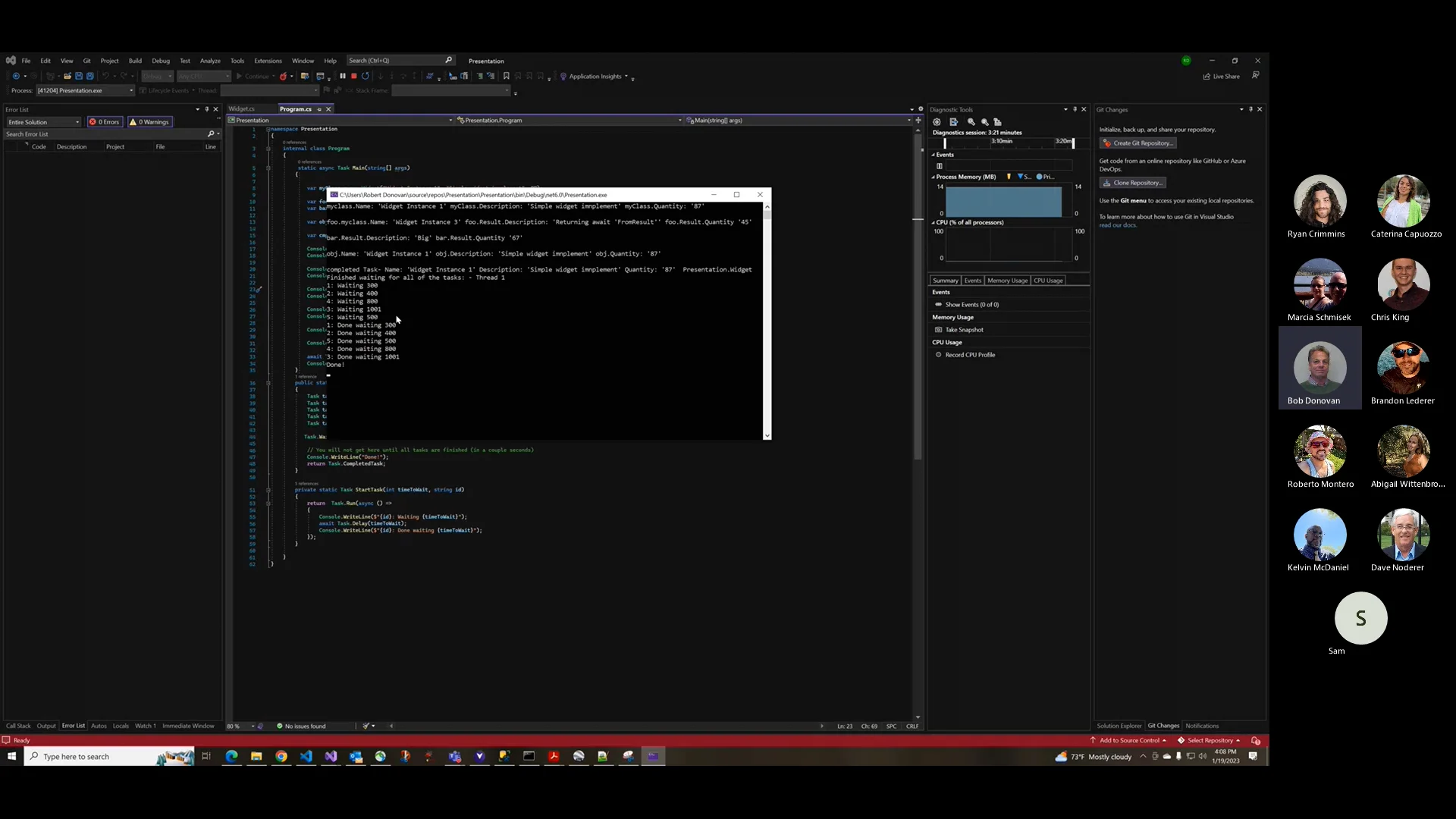Toggle the 0 Errors filter in Error List
The height and width of the screenshot is (819, 1456).
[104, 121]
